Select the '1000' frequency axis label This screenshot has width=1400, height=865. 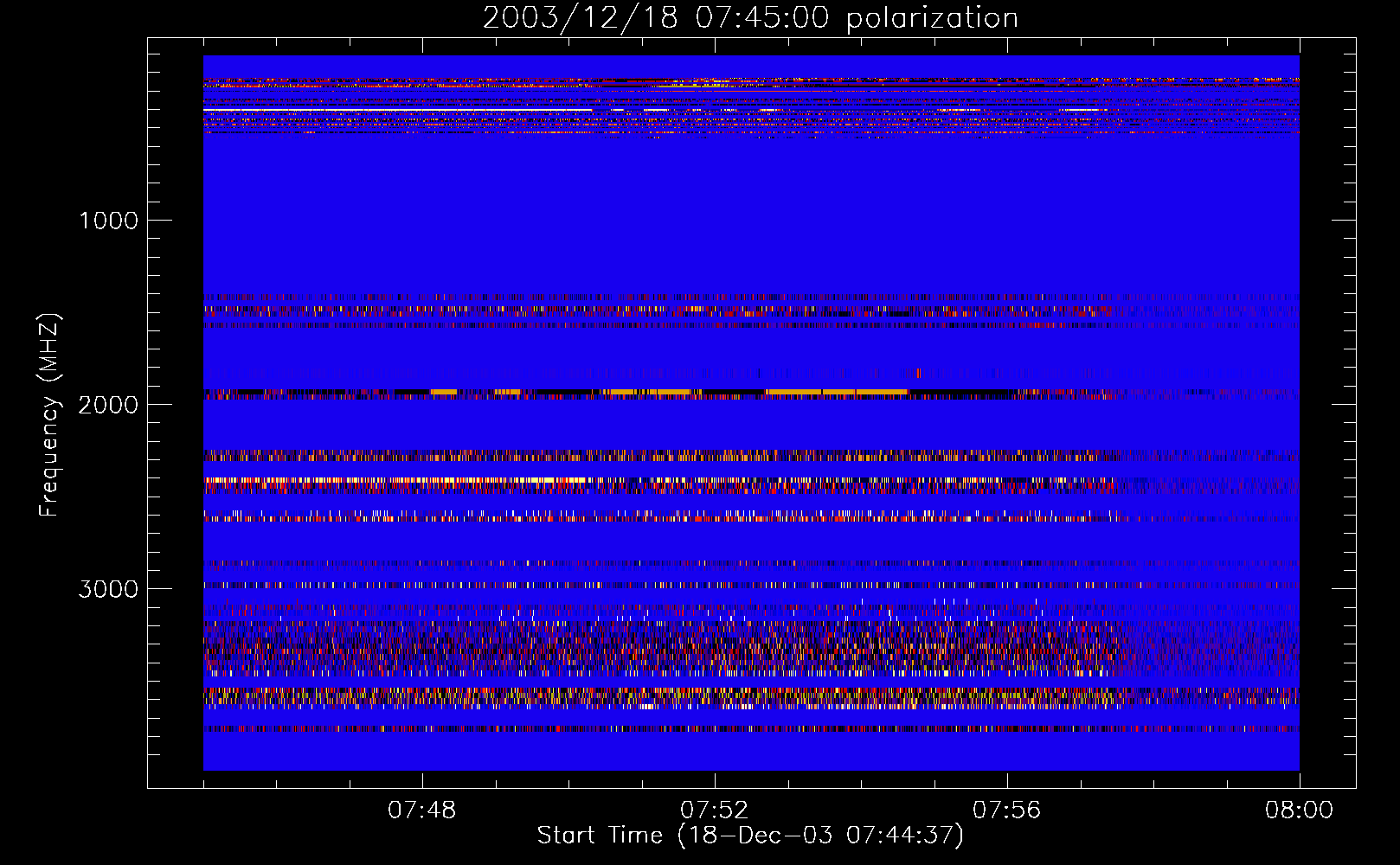pyautogui.click(x=109, y=221)
